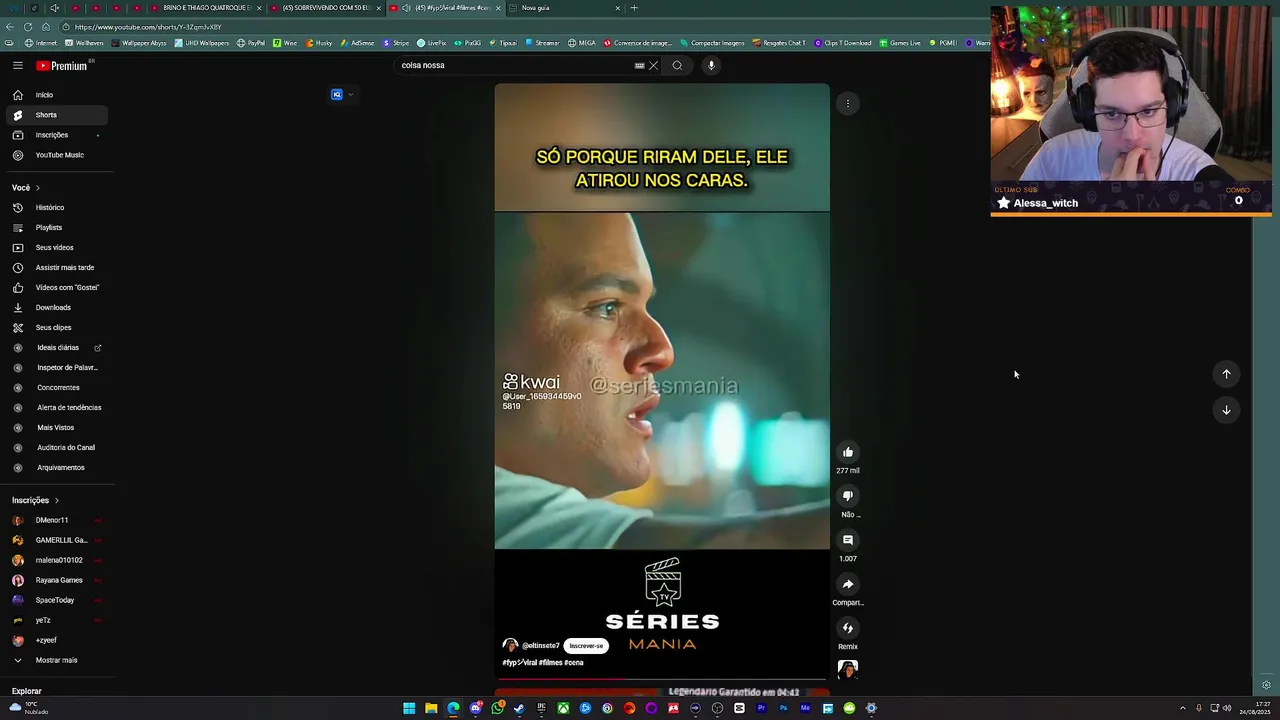
Task: Share the Short via Compartilhar arrow
Action: coord(848,584)
